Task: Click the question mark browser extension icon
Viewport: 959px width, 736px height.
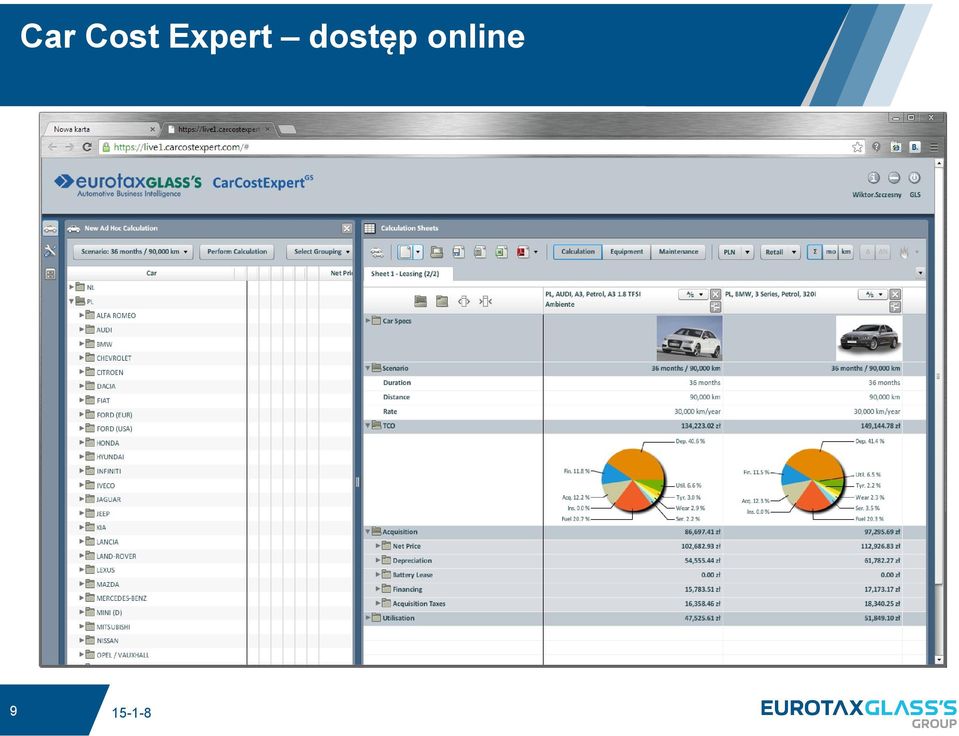Action: coord(876,147)
